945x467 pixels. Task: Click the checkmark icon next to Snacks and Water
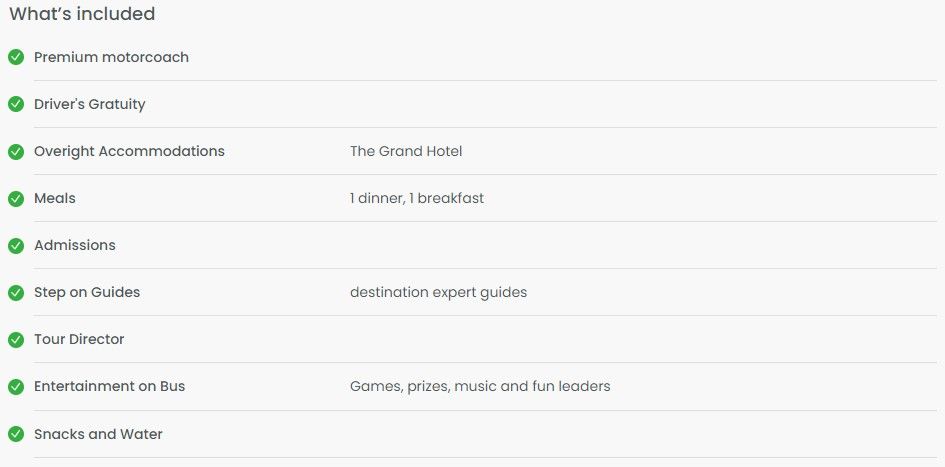[x=16, y=434]
